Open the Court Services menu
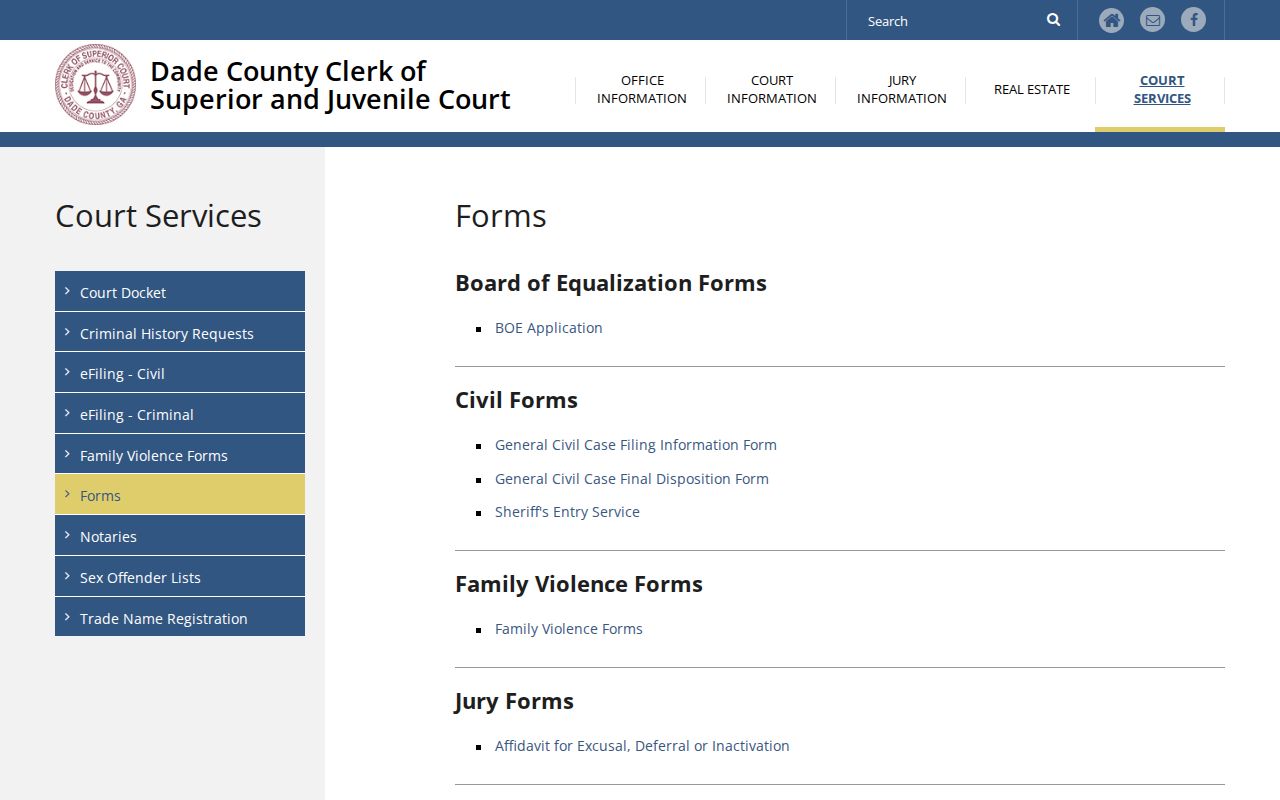Image resolution: width=1280 pixels, height=800 pixels. tap(1162, 89)
